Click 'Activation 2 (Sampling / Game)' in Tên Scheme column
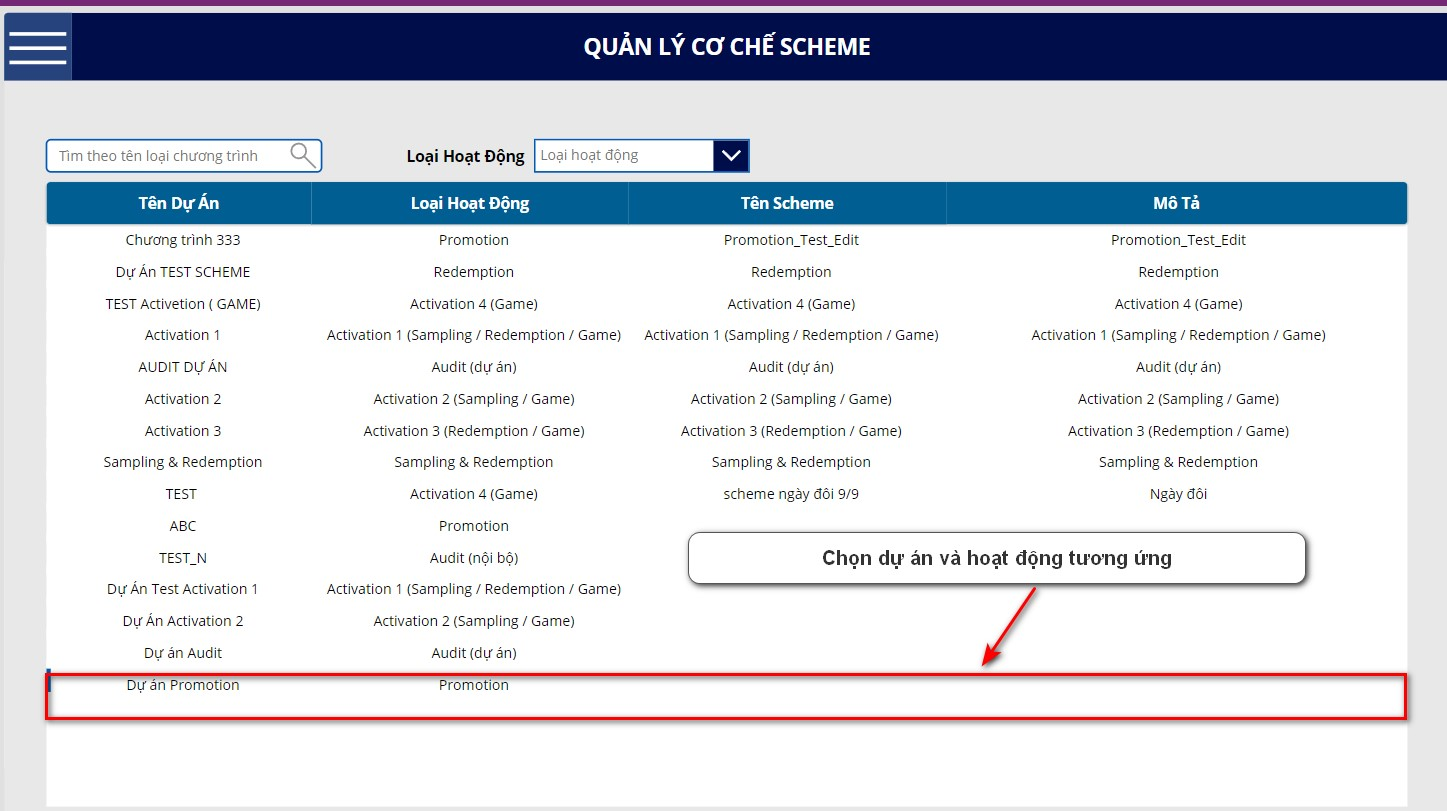This screenshot has width=1447, height=811. pos(791,399)
